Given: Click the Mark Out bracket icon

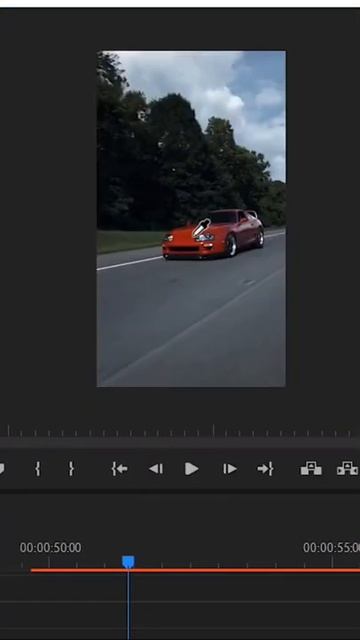Looking at the screenshot, I should pyautogui.click(x=71, y=469).
